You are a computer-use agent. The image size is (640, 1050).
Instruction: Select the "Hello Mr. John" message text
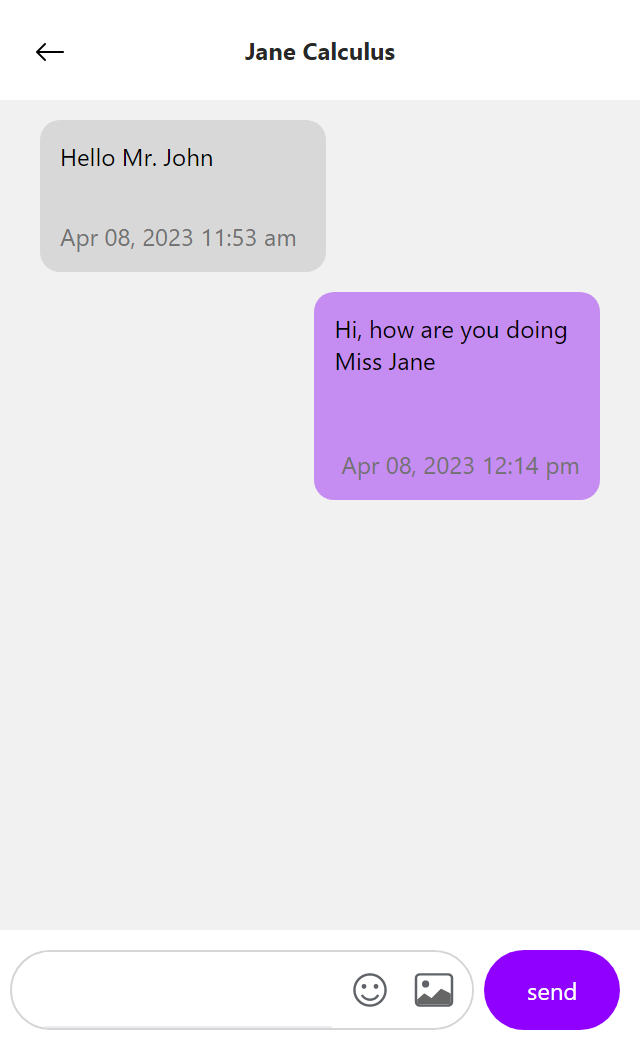(137, 158)
